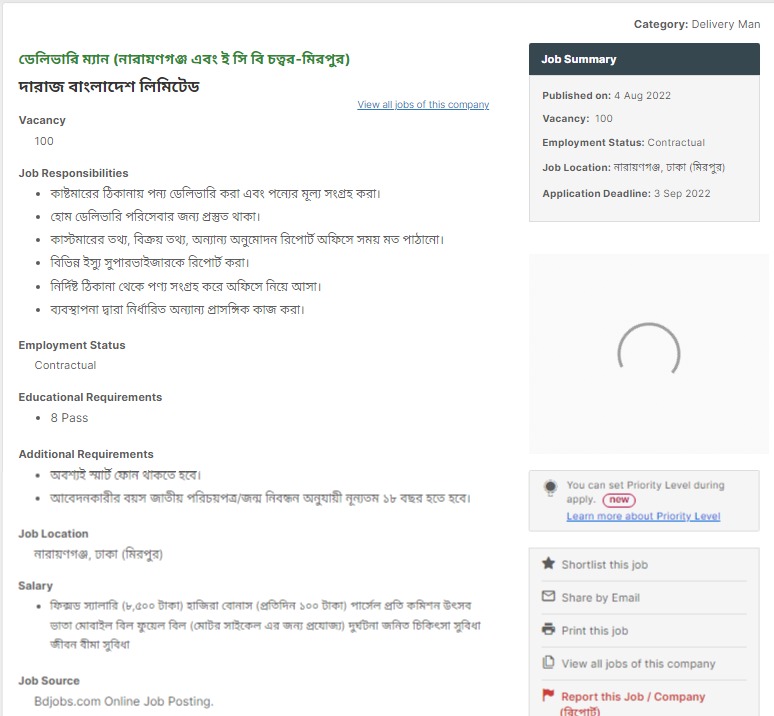
Task: Click the star icon beside Shortlist this job
Action: pyautogui.click(x=548, y=563)
